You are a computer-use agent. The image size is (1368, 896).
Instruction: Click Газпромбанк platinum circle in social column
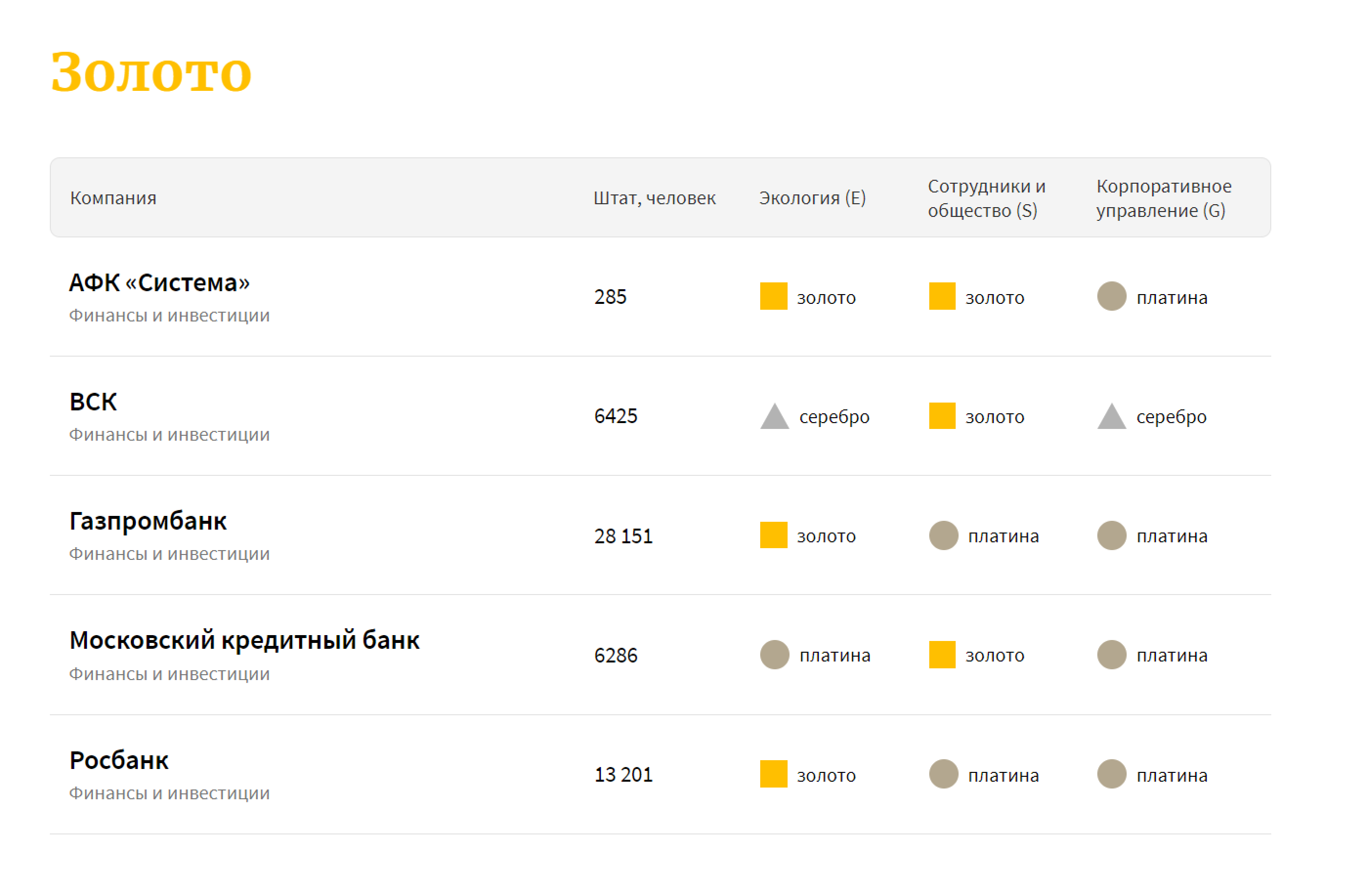[943, 535]
